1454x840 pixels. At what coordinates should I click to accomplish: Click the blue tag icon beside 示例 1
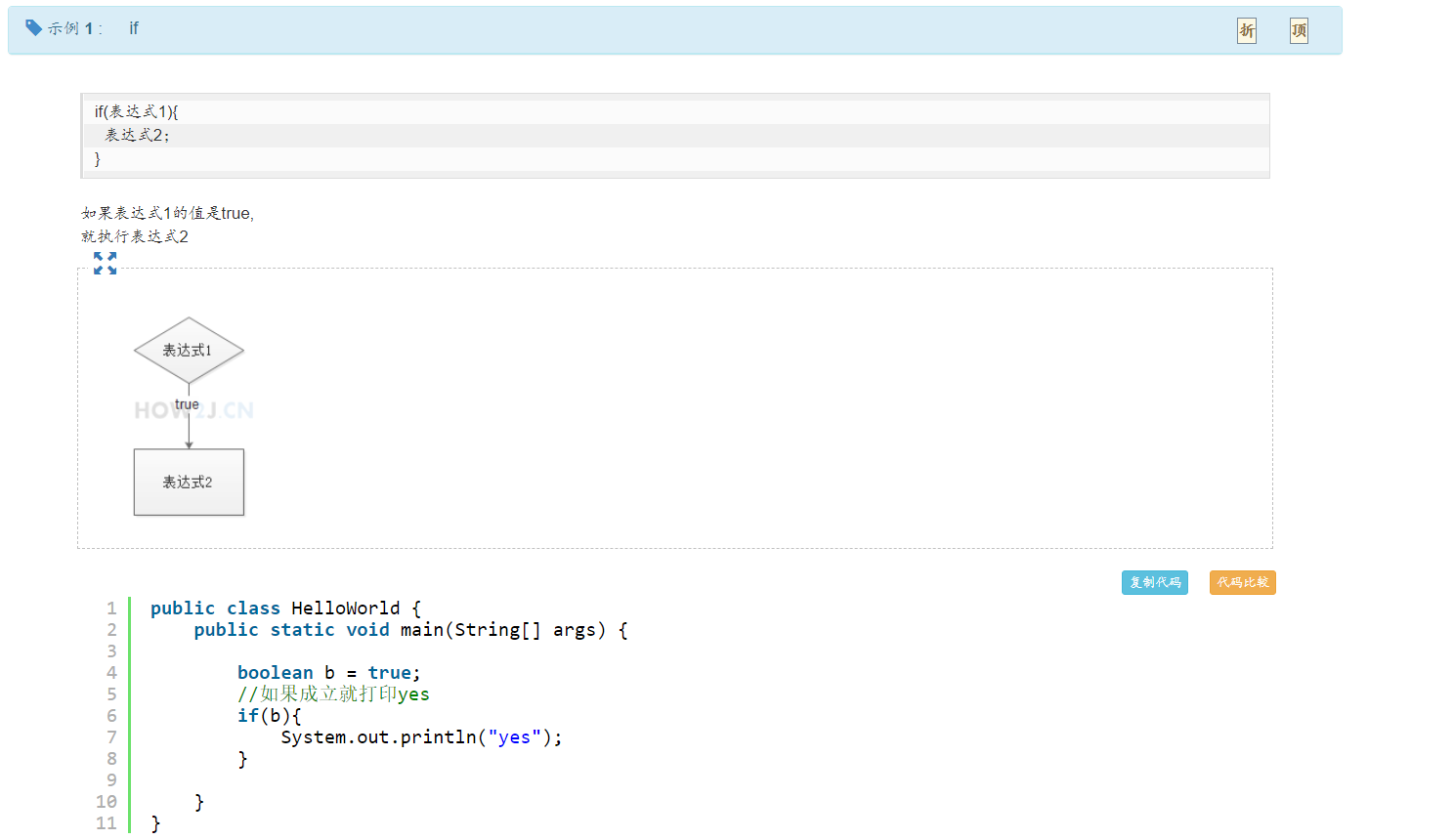click(x=34, y=27)
